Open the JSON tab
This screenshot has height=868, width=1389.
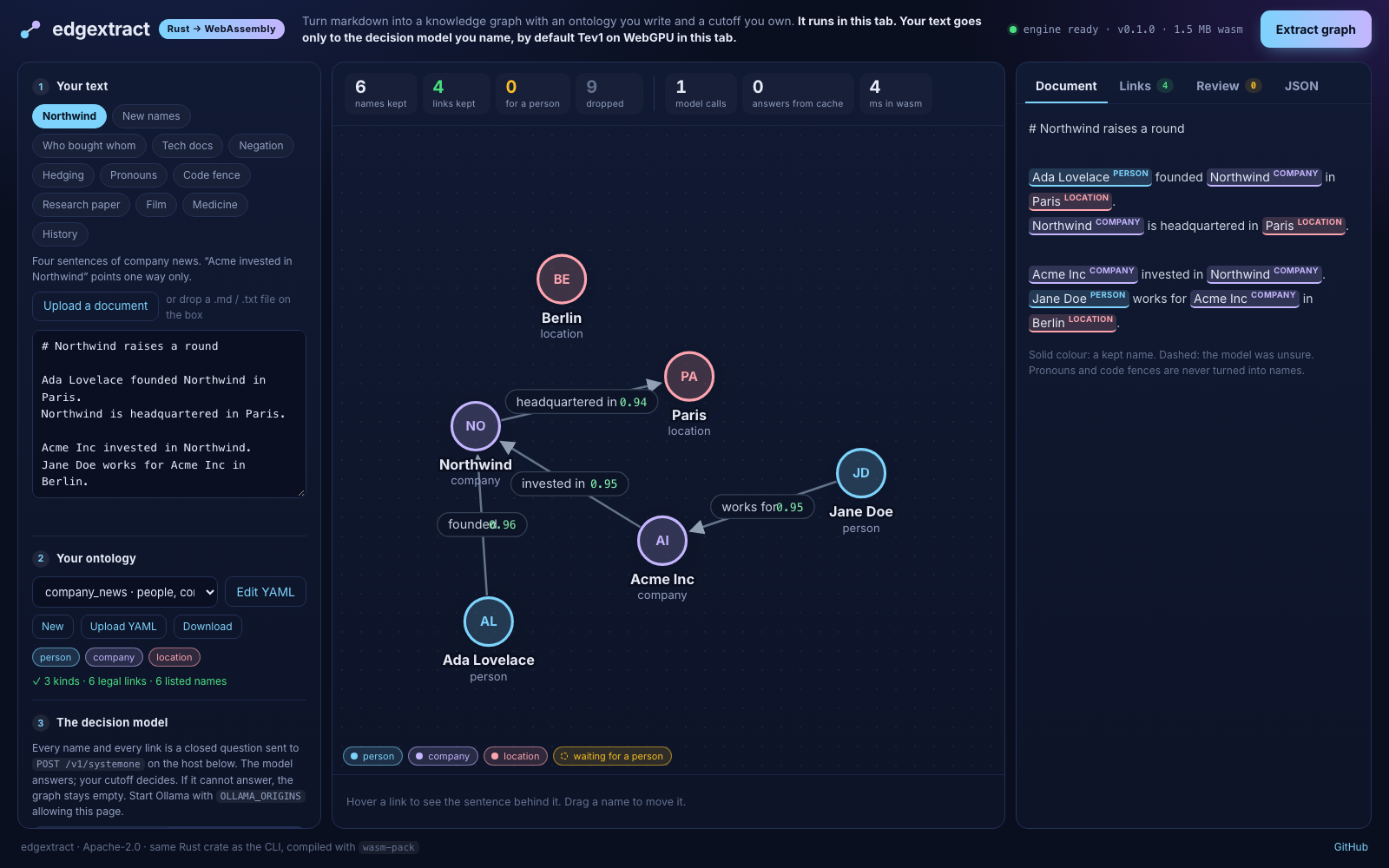(1301, 86)
